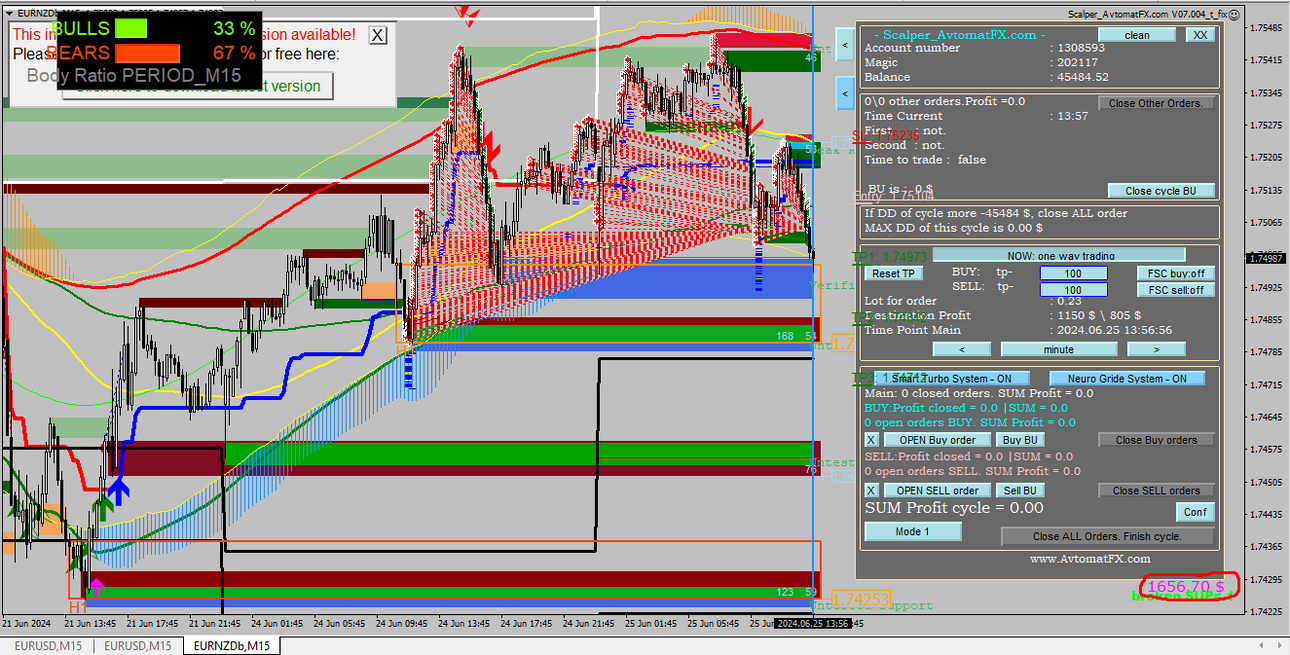Select the EURNZDb,M15 chart tab

[232, 646]
